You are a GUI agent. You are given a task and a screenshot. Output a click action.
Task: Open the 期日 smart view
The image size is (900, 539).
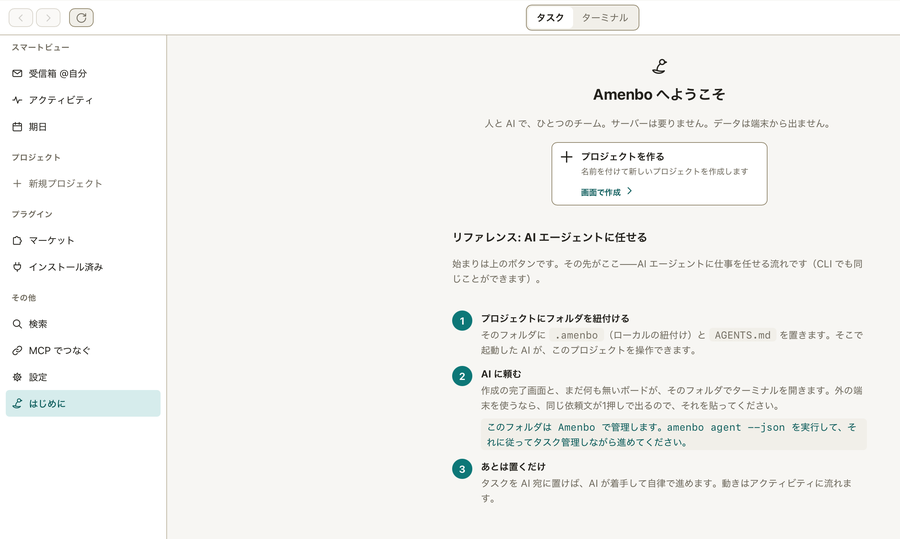(83, 127)
